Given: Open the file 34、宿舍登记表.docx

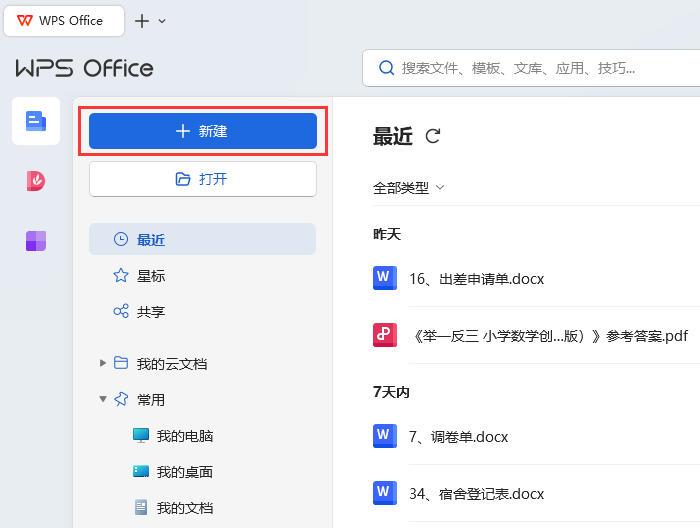Looking at the screenshot, I should coord(476,493).
